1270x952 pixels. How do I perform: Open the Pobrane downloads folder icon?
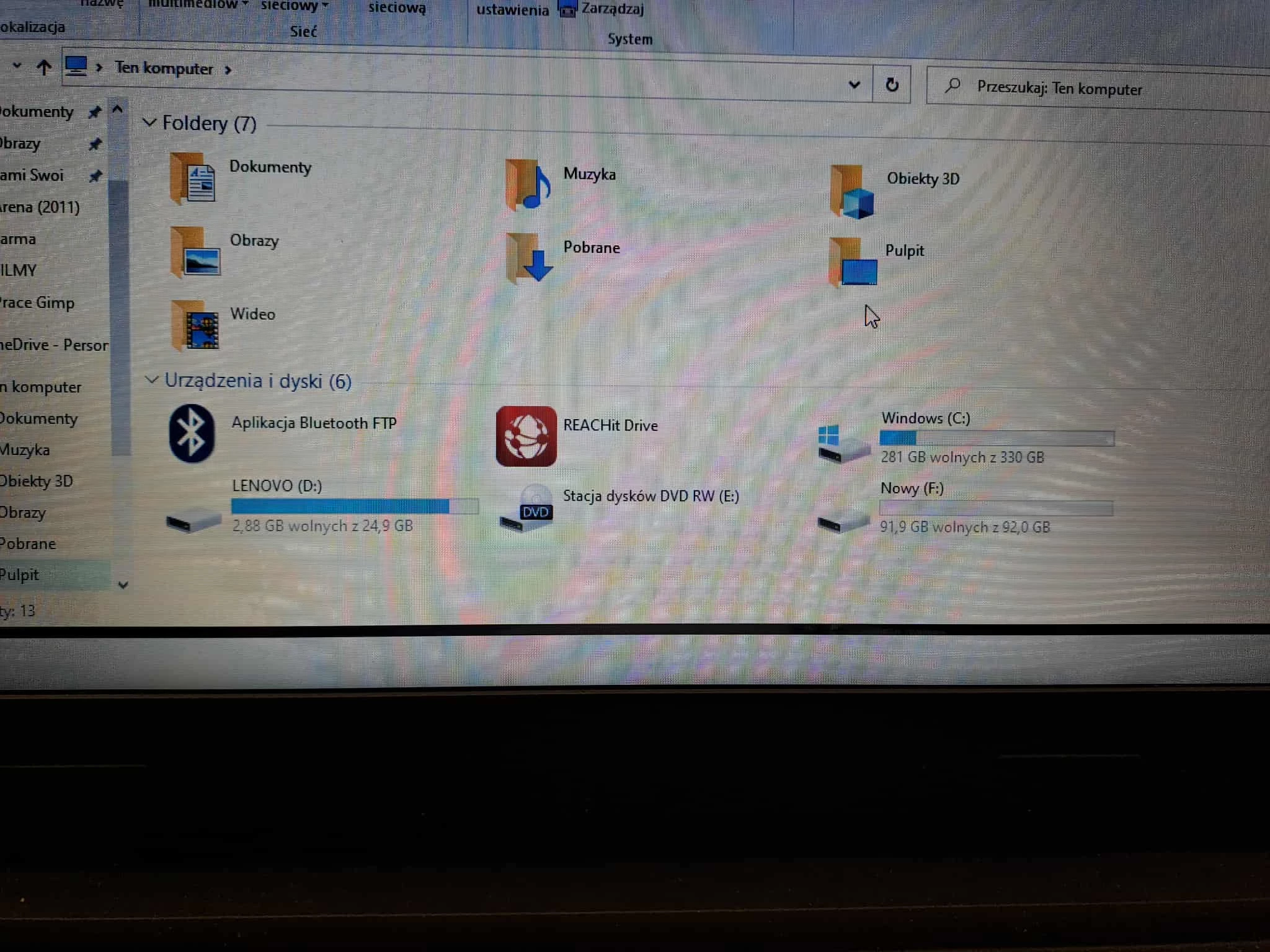point(528,258)
